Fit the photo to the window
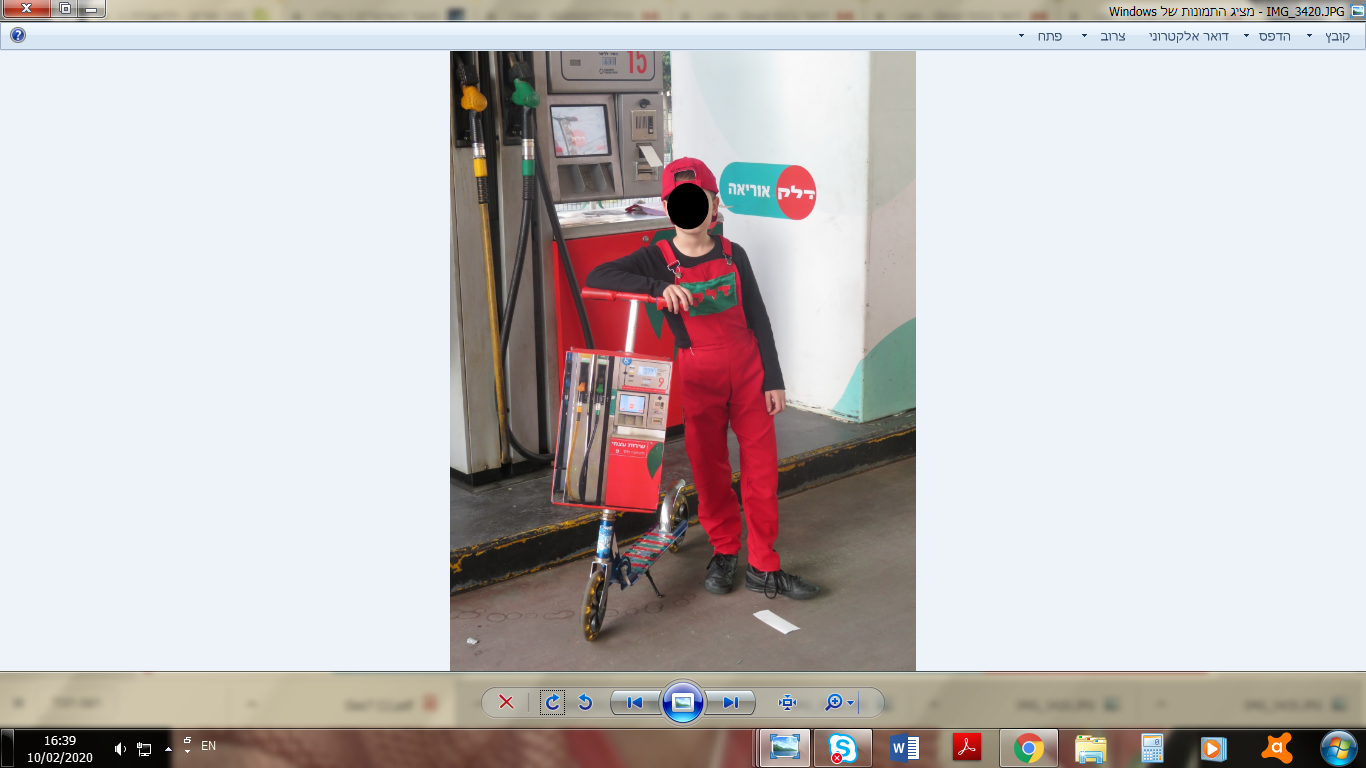The image size is (1366, 768). [787, 702]
